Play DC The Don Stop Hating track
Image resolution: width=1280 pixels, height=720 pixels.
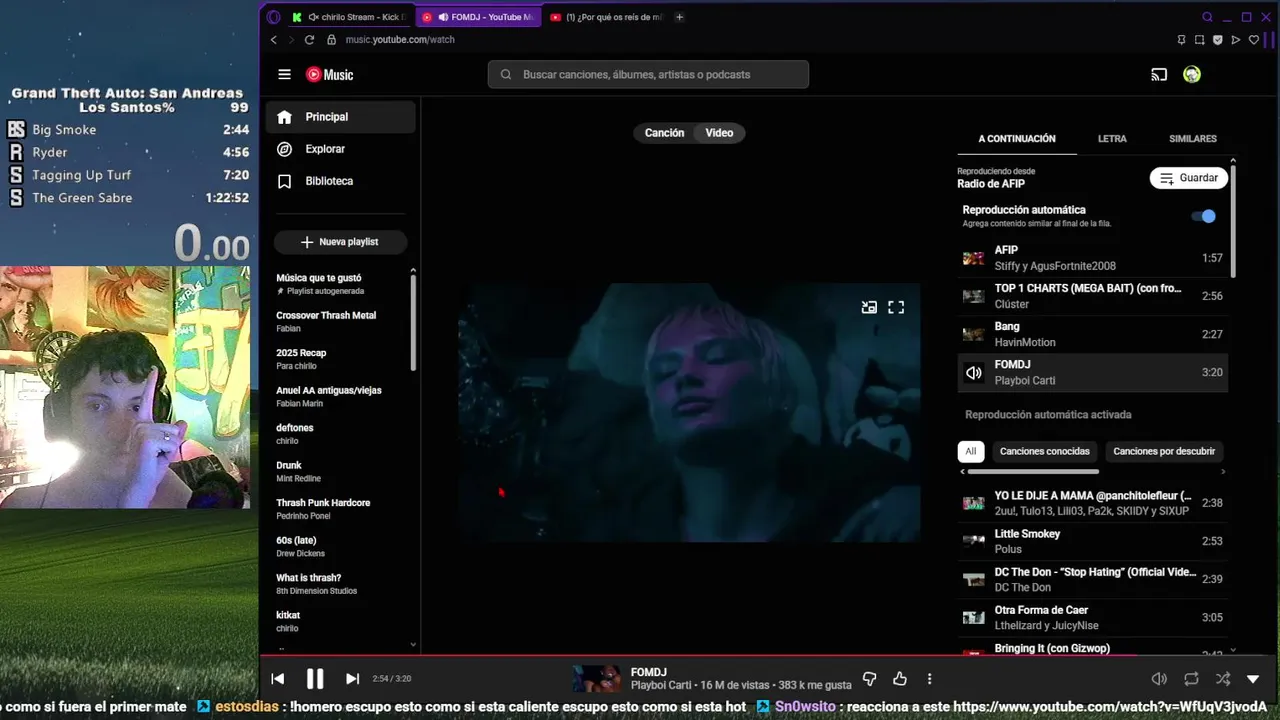tap(1093, 579)
